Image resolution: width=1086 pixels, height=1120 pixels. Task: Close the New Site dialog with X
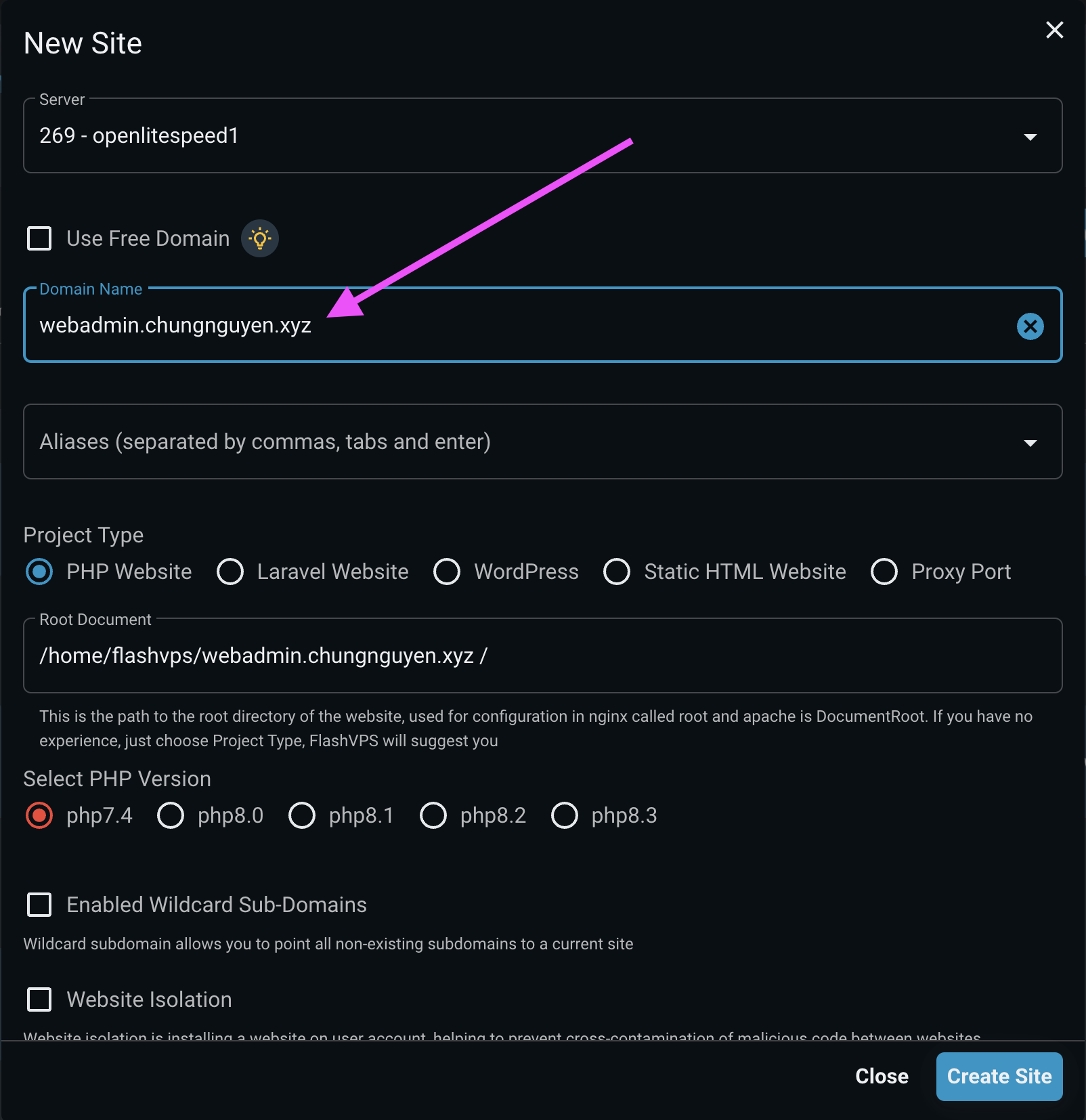1054,30
